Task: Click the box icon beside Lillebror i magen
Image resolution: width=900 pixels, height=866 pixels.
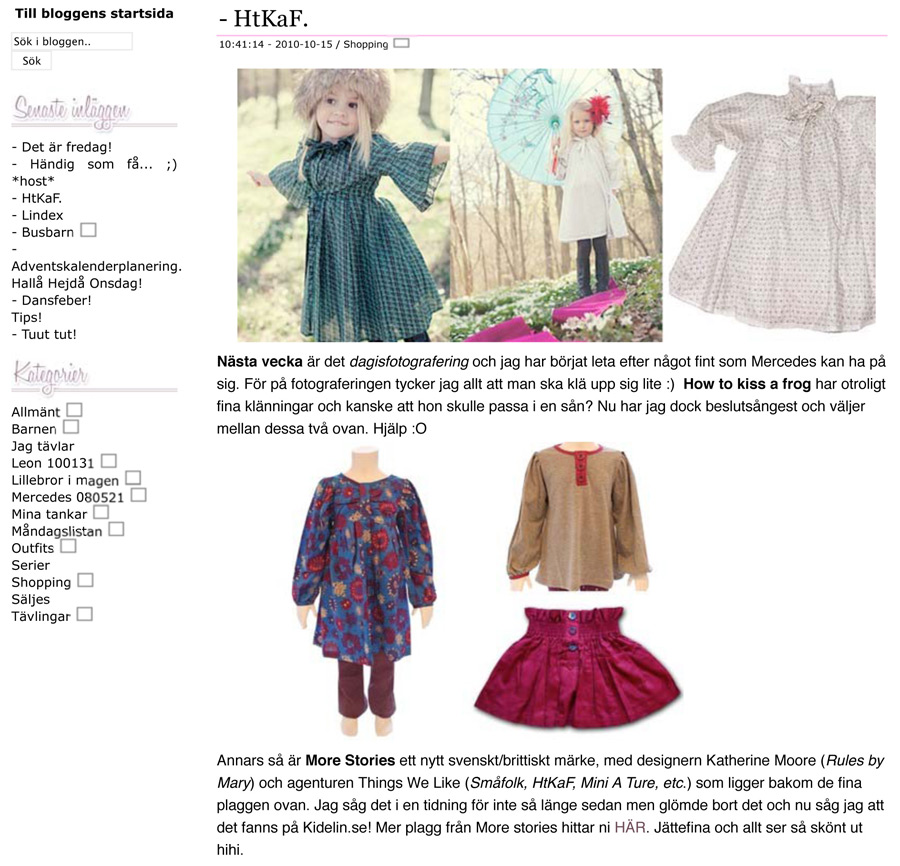Action: click(133, 478)
